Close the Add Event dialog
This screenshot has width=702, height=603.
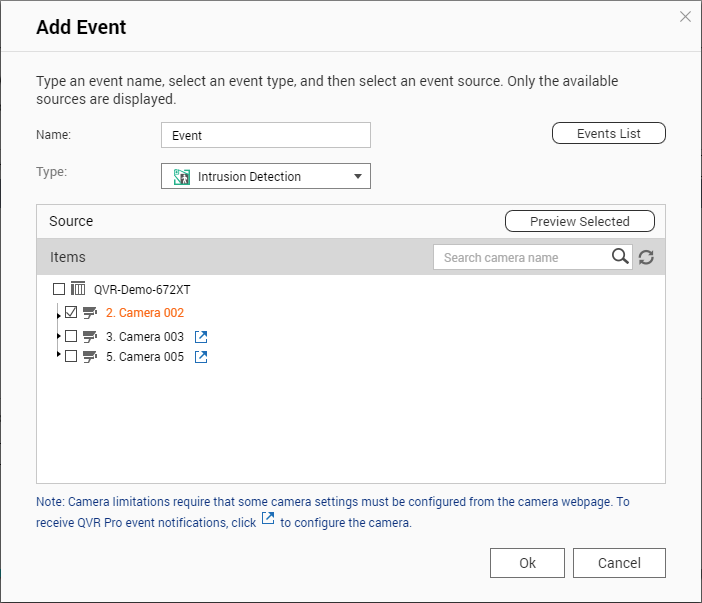tap(685, 17)
